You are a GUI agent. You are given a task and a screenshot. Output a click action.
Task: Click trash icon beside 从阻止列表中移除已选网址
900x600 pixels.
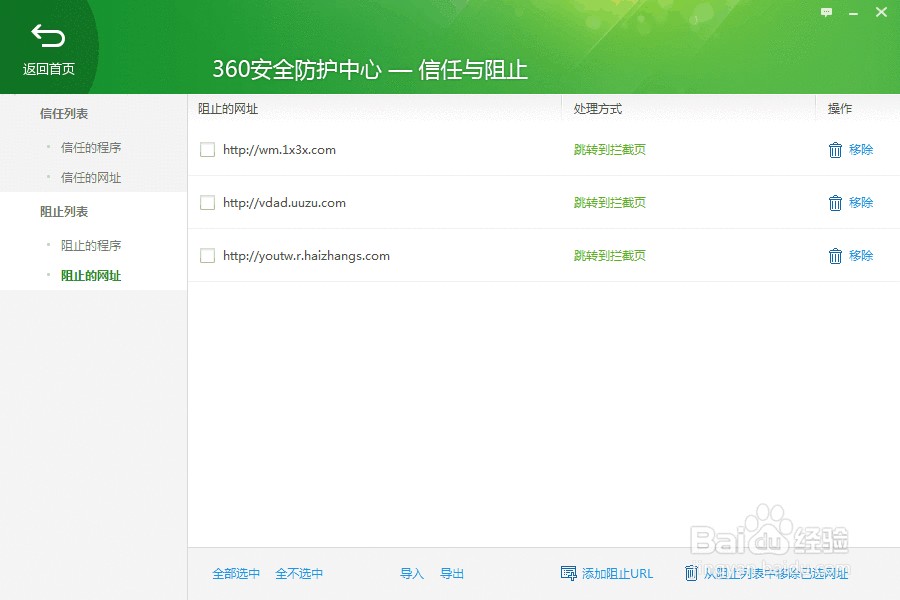(x=691, y=572)
